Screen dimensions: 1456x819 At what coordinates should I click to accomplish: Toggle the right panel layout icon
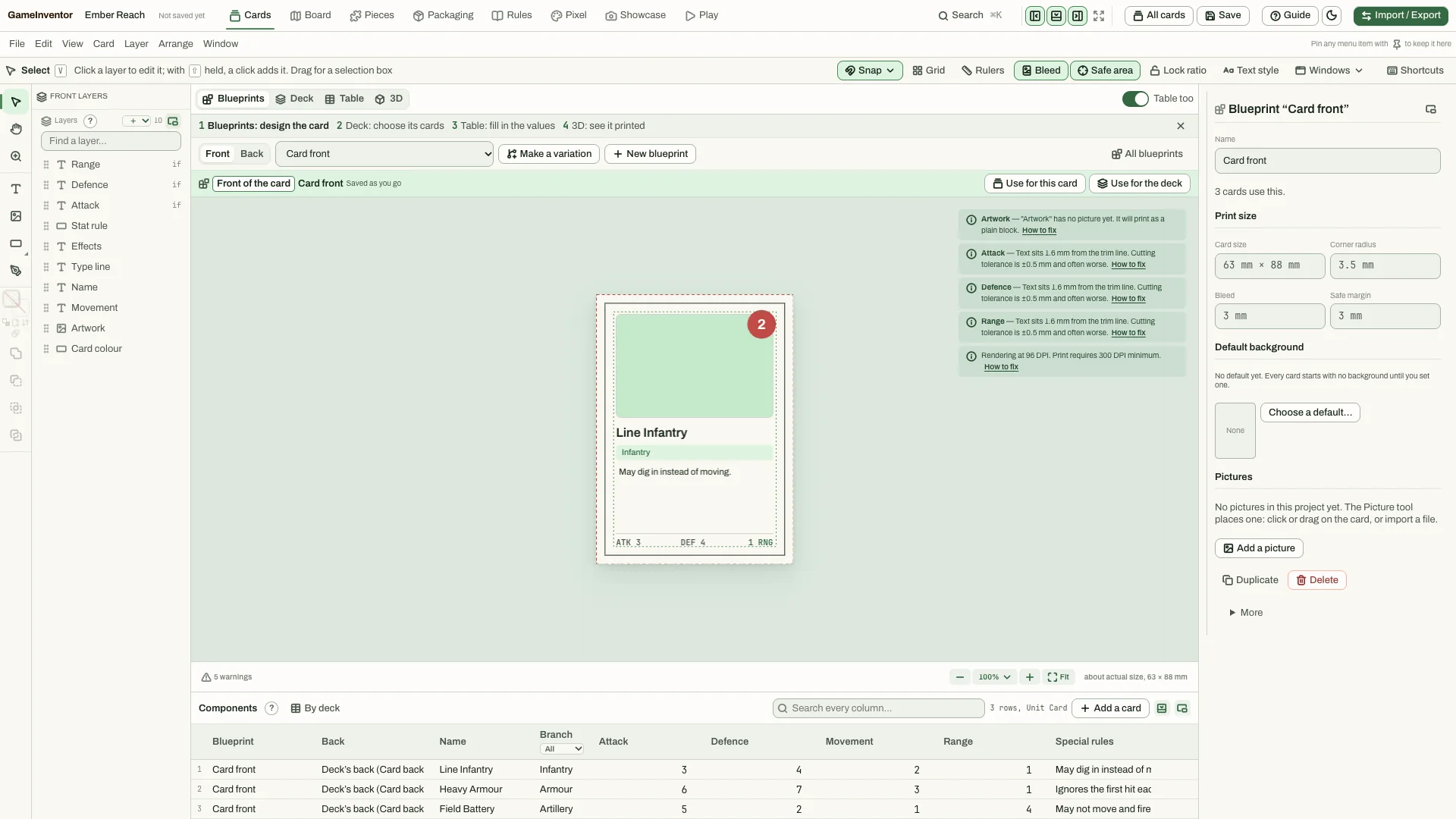click(x=1078, y=15)
